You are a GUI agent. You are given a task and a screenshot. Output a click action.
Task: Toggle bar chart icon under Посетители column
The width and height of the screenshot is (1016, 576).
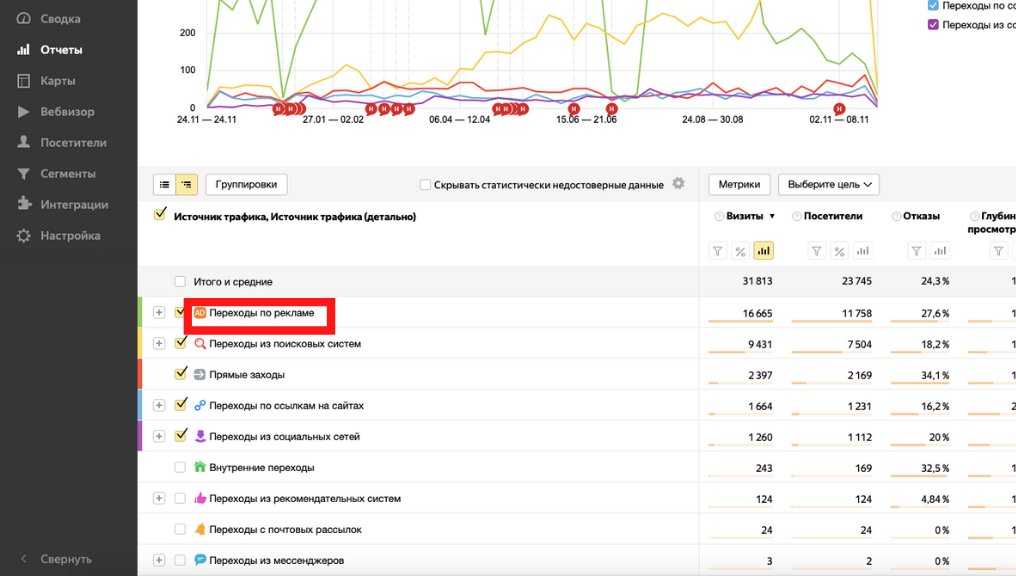[862, 251]
